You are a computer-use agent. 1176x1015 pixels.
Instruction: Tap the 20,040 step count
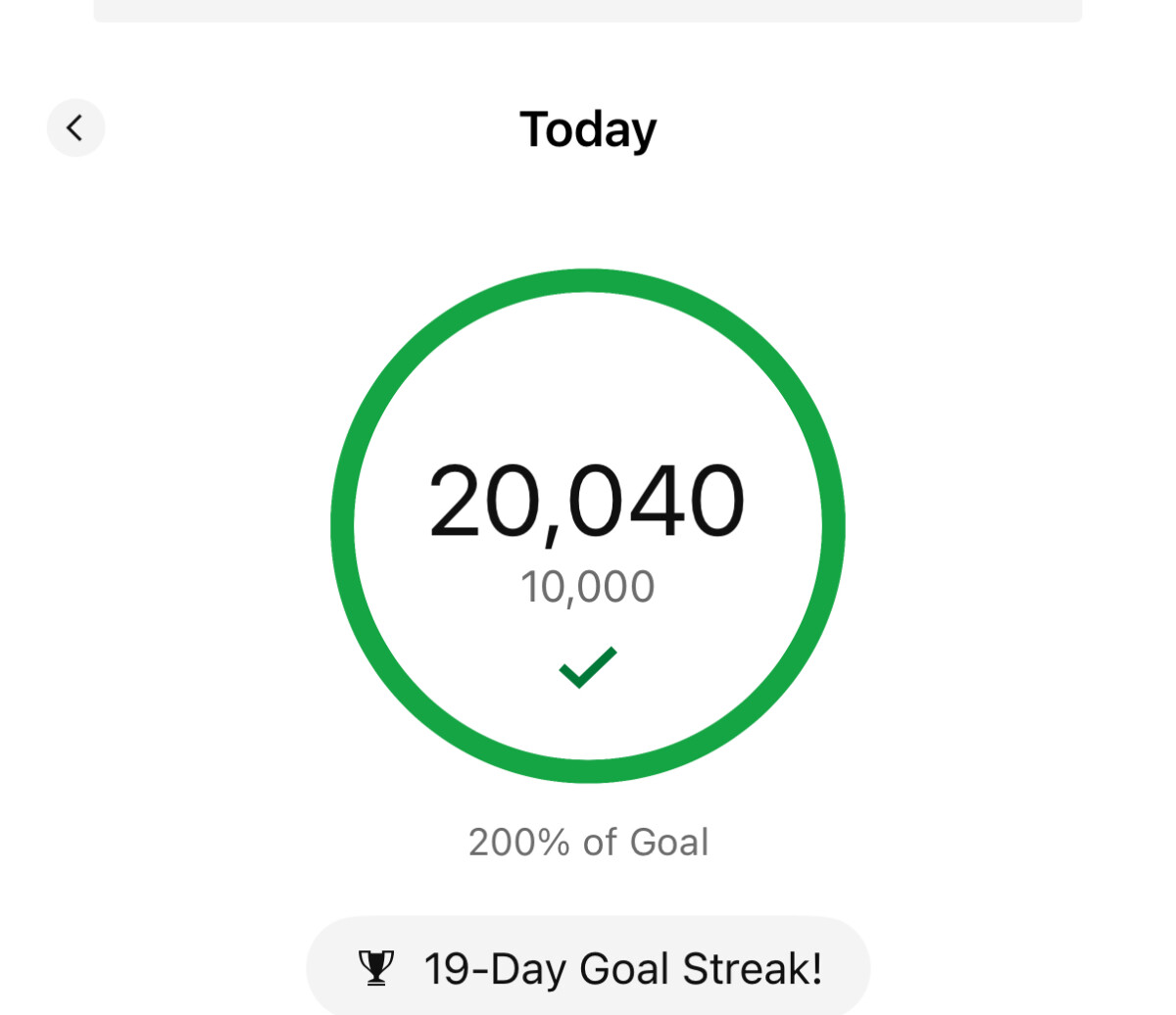587,502
